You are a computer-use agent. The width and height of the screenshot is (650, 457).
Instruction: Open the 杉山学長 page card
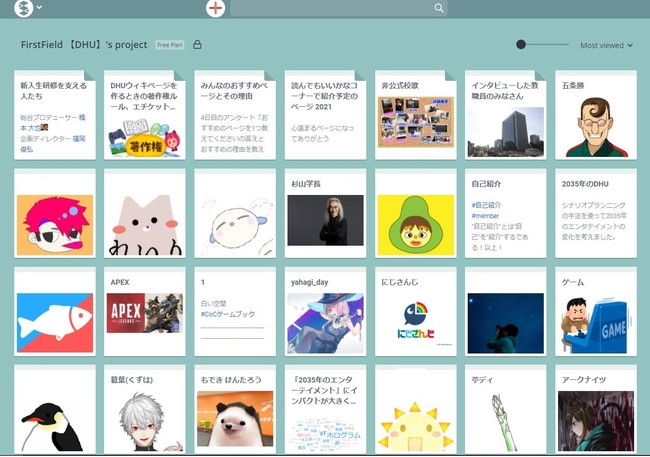(x=325, y=212)
